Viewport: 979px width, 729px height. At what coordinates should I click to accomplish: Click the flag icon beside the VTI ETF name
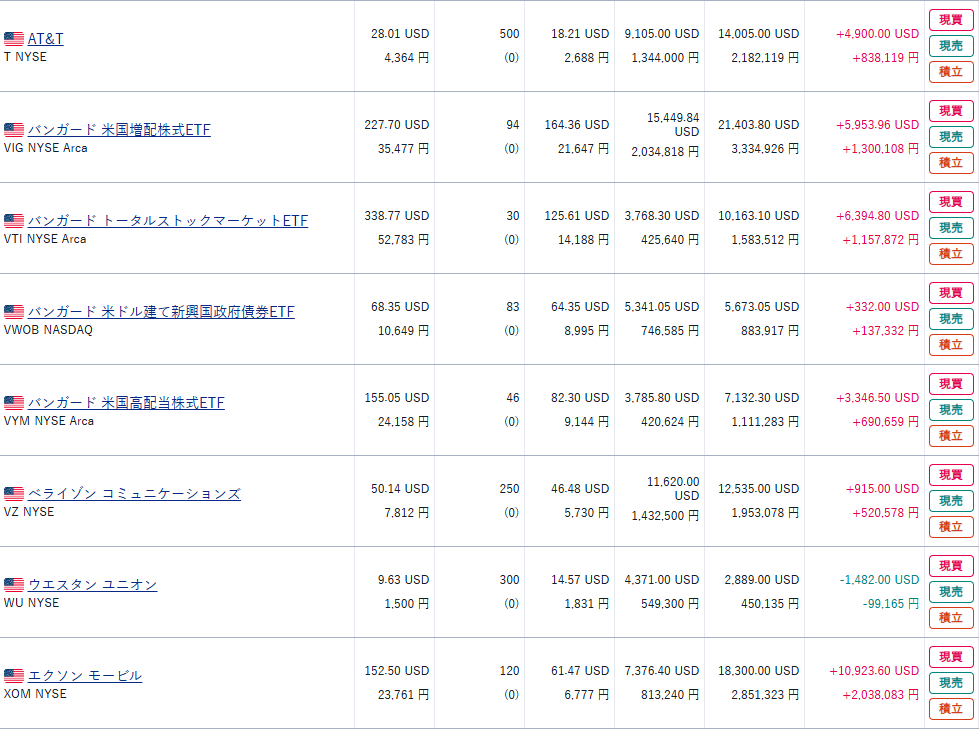[13, 221]
